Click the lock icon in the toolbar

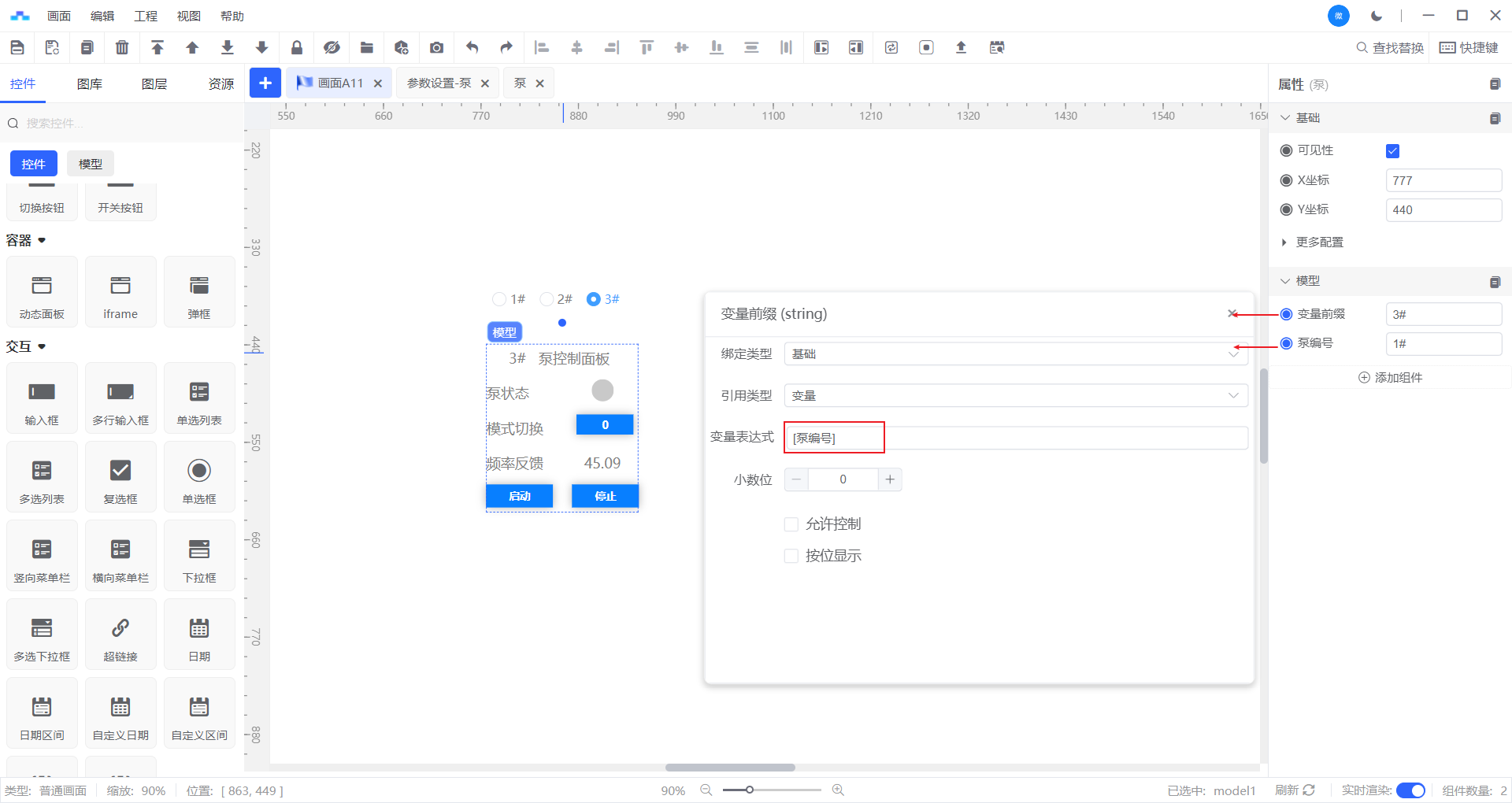(x=297, y=48)
